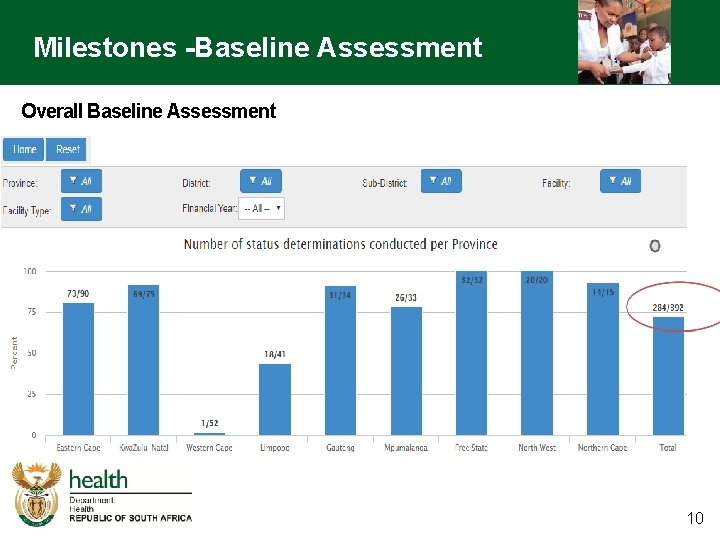
Task: Select the Eastern Cape bar
Action: pos(78,369)
